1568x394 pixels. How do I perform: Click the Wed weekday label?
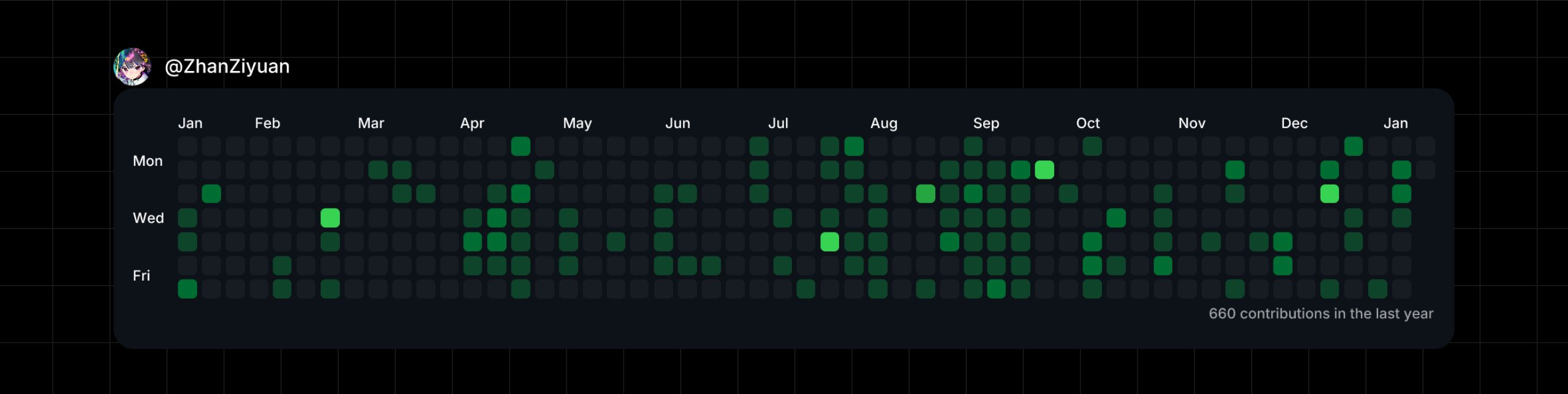(x=148, y=218)
